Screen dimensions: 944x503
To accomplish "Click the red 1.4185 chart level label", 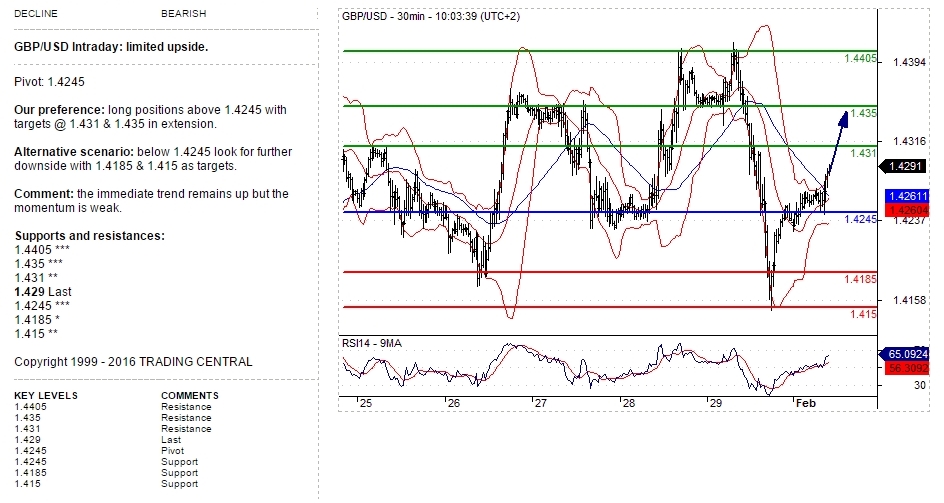I will pyautogui.click(x=860, y=279).
